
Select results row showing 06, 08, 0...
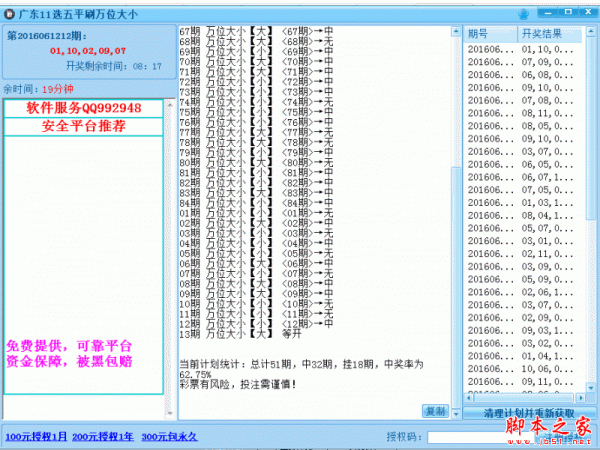point(524,75)
